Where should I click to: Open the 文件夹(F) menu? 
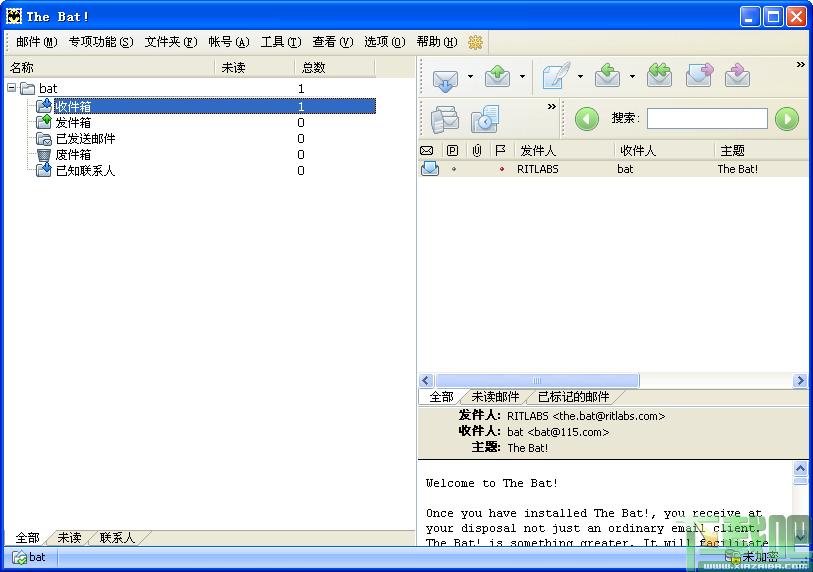point(171,42)
